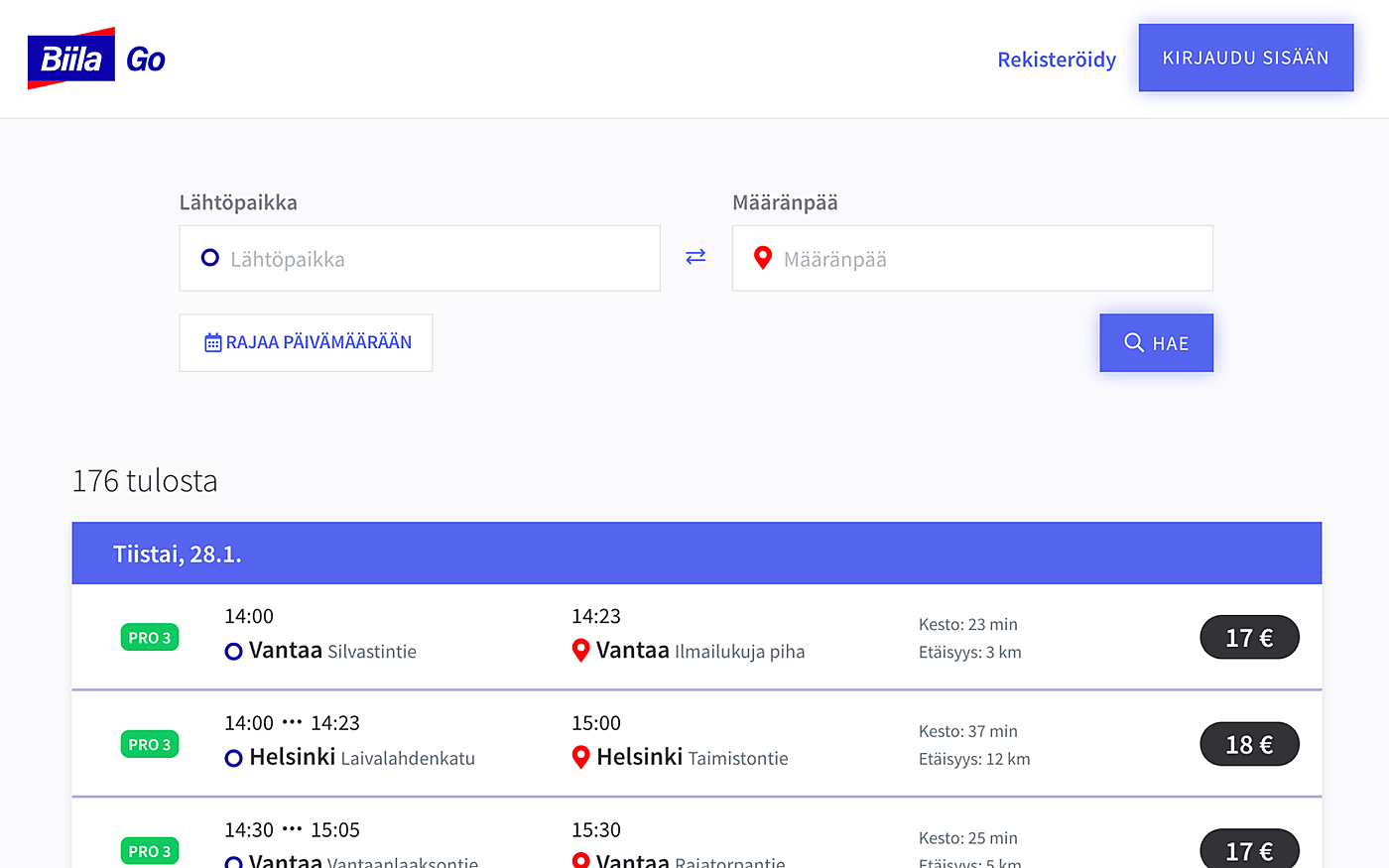Click Etäisyys: 3 km text
The height and width of the screenshot is (868, 1389).
pyautogui.click(x=970, y=652)
